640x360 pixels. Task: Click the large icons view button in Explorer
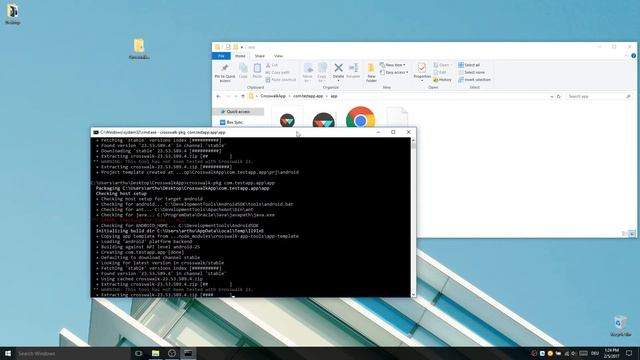(632, 233)
